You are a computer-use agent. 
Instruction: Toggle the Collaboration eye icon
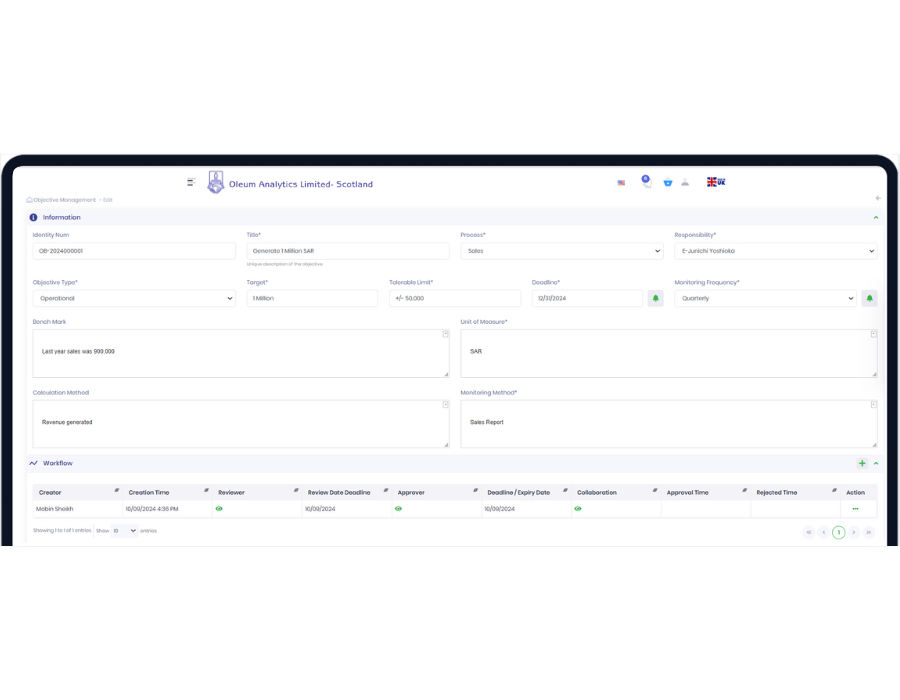point(577,509)
